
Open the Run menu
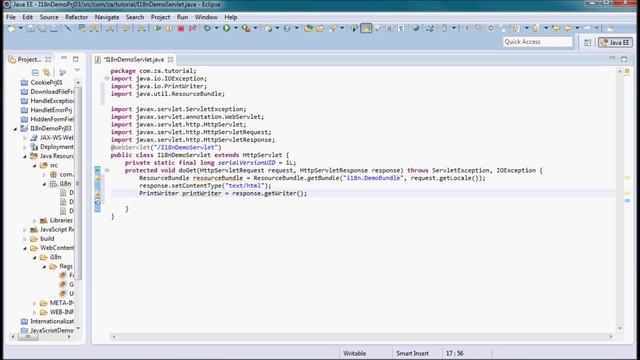[182, 17]
